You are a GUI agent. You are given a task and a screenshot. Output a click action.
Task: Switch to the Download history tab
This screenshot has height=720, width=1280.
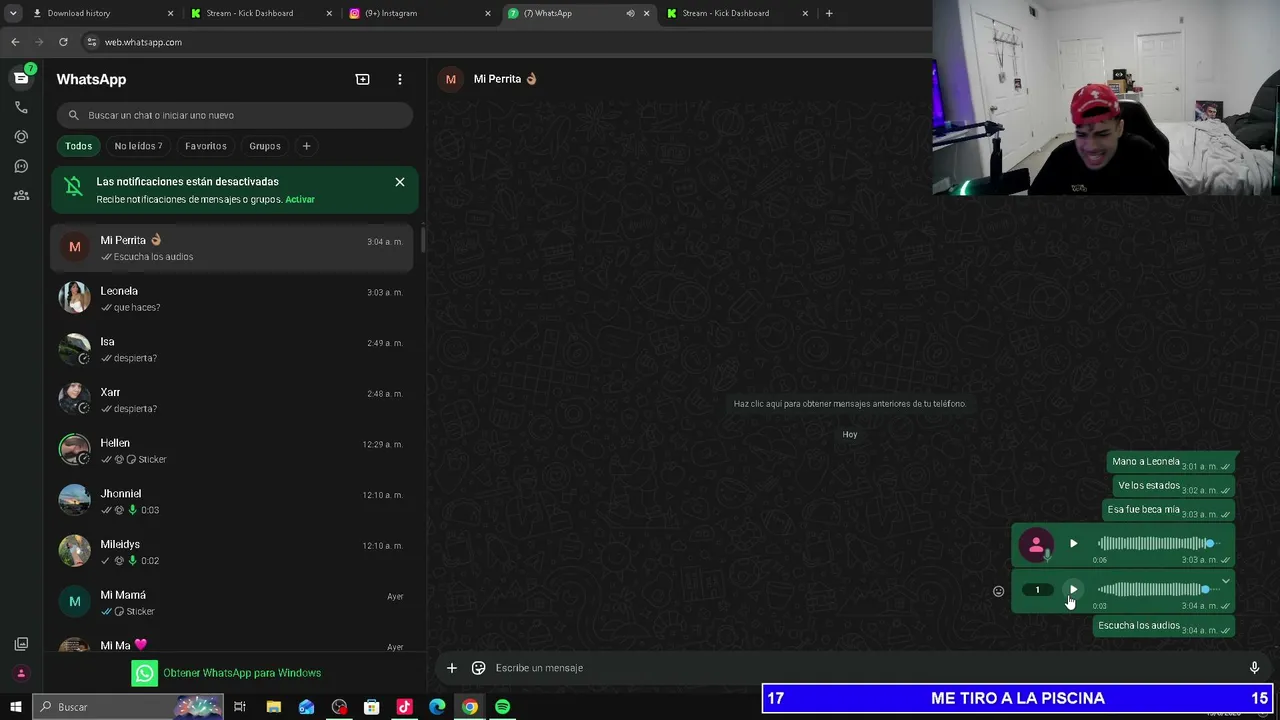pyautogui.click(x=104, y=13)
